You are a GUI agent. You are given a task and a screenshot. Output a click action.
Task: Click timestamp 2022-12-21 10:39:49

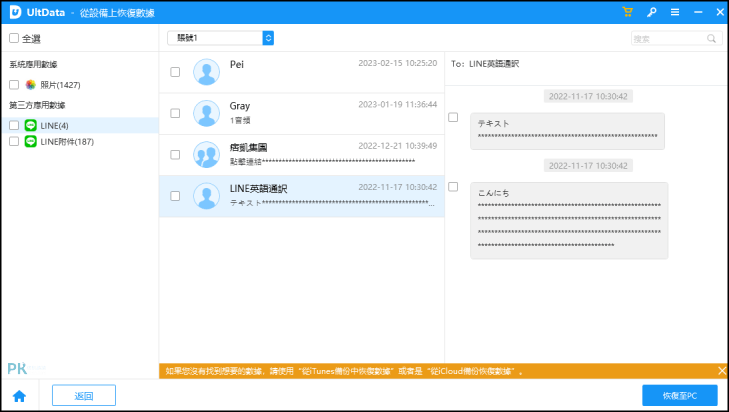pos(398,146)
